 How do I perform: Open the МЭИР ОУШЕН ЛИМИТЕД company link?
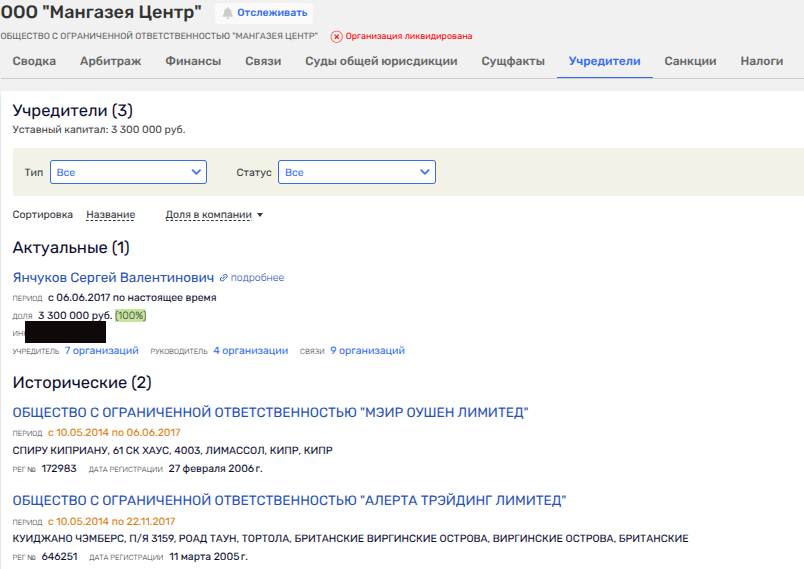(270, 412)
